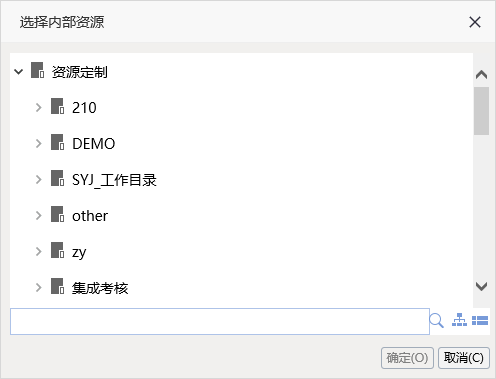This screenshot has width=496, height=379.
Task: Click the 210 folder icon
Action: [x=57, y=106]
